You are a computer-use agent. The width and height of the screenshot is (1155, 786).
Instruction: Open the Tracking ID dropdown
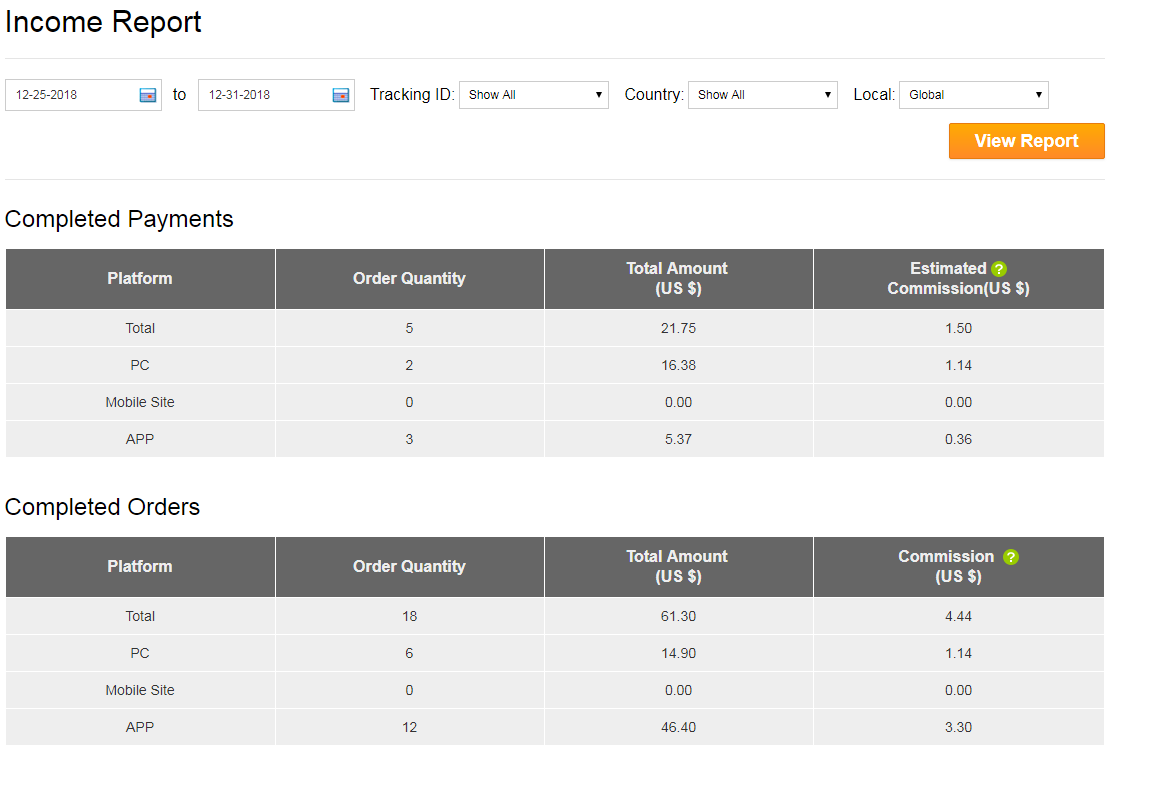[533, 95]
